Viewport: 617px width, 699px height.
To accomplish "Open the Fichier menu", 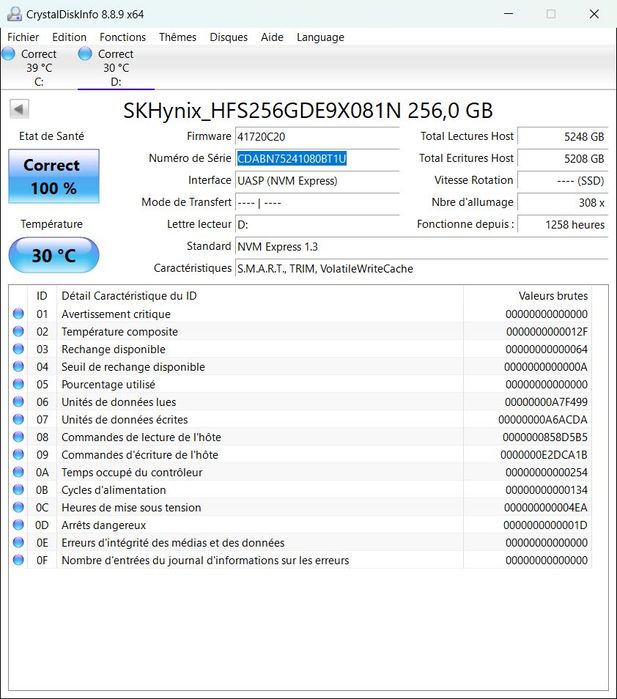I will click(x=23, y=37).
